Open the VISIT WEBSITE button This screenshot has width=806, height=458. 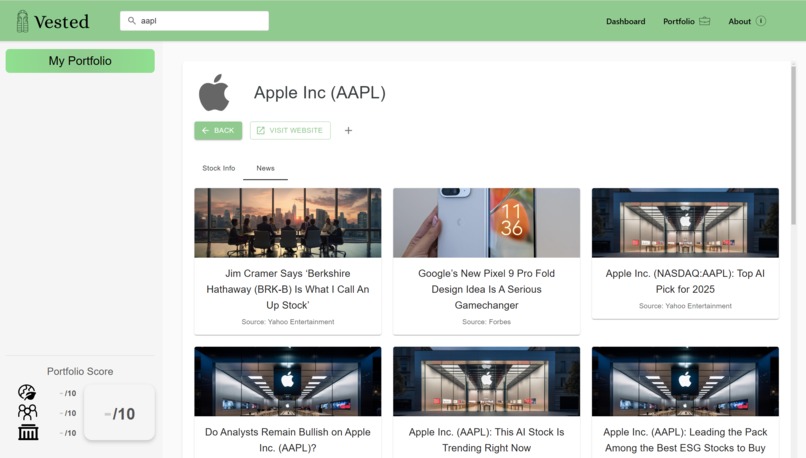[290, 131]
